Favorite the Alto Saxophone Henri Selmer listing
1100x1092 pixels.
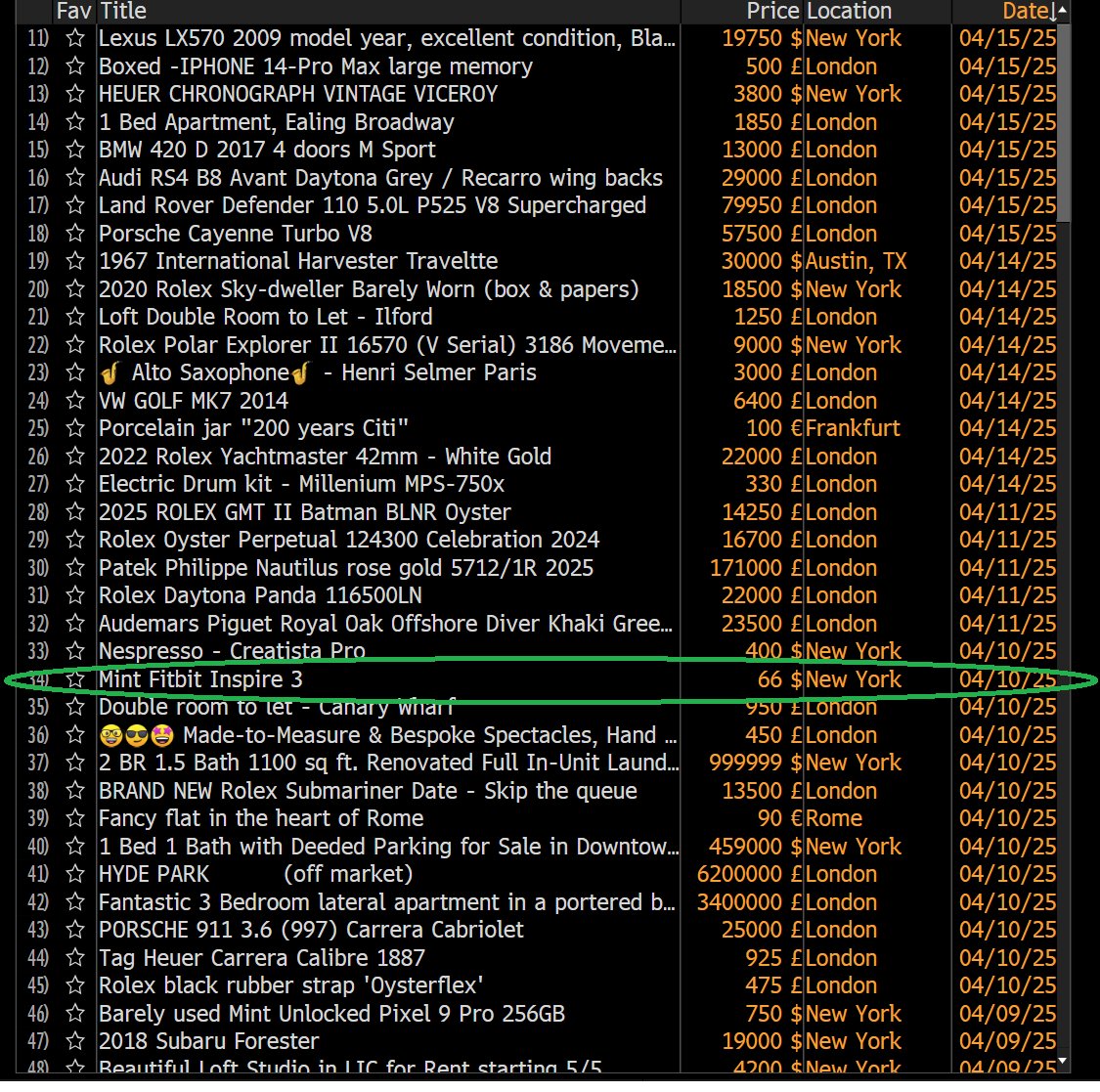(x=75, y=372)
